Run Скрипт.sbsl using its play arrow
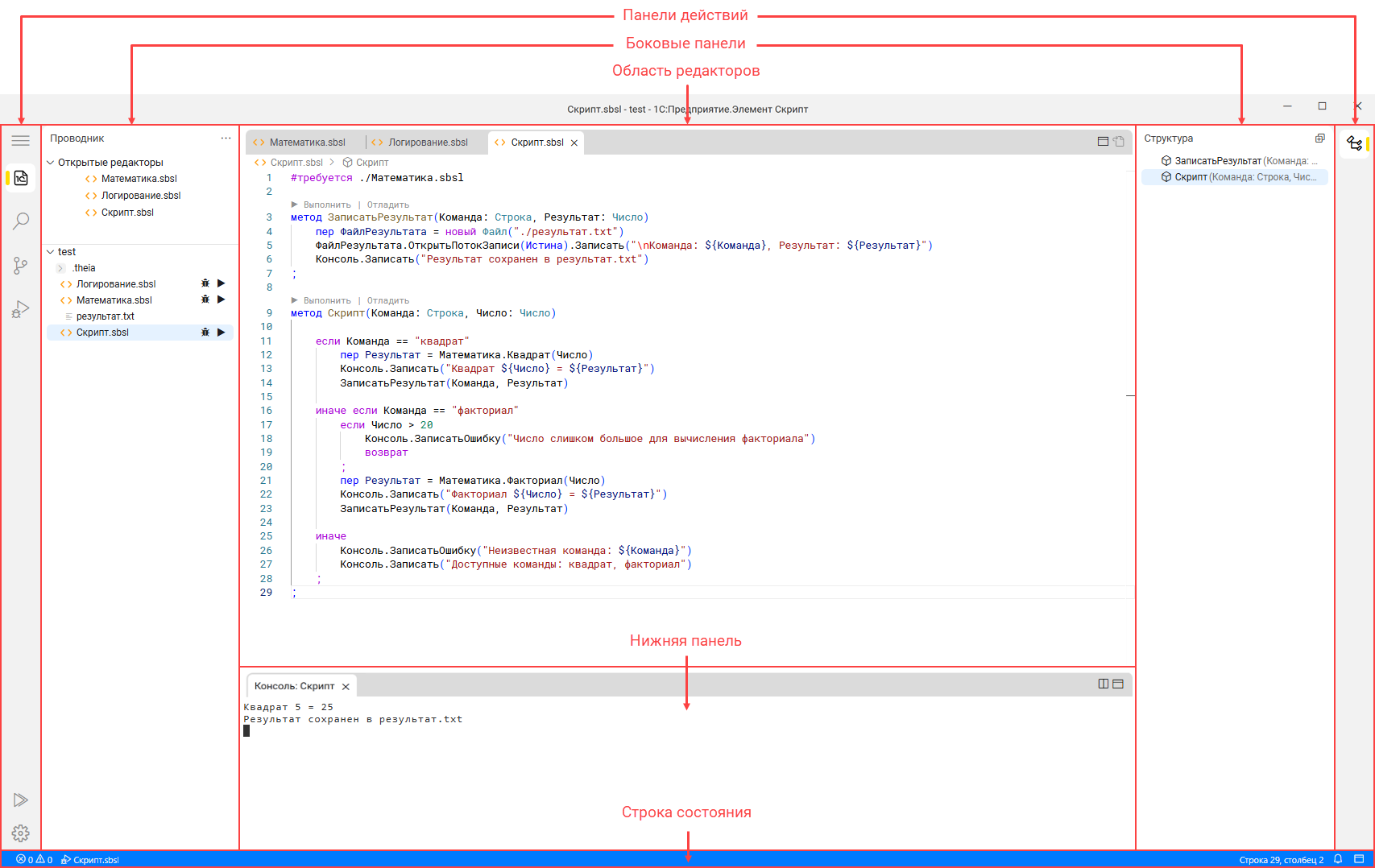The height and width of the screenshot is (868, 1375). (x=222, y=332)
